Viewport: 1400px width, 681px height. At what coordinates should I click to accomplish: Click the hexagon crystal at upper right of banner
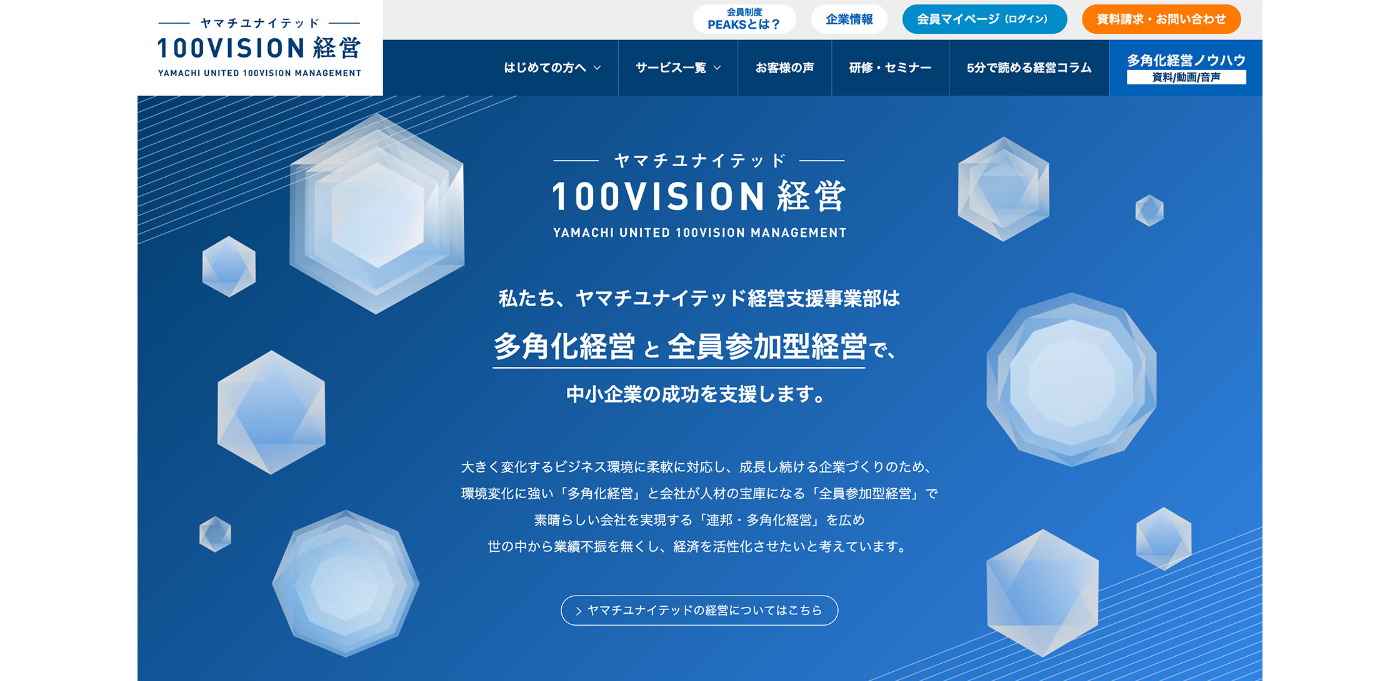(x=1003, y=188)
